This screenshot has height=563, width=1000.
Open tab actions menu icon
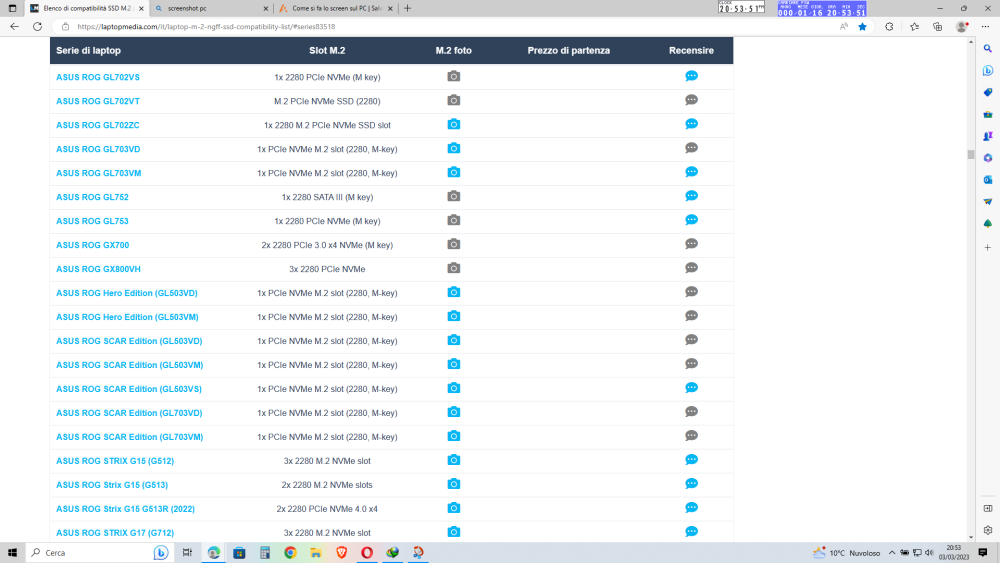12,8
